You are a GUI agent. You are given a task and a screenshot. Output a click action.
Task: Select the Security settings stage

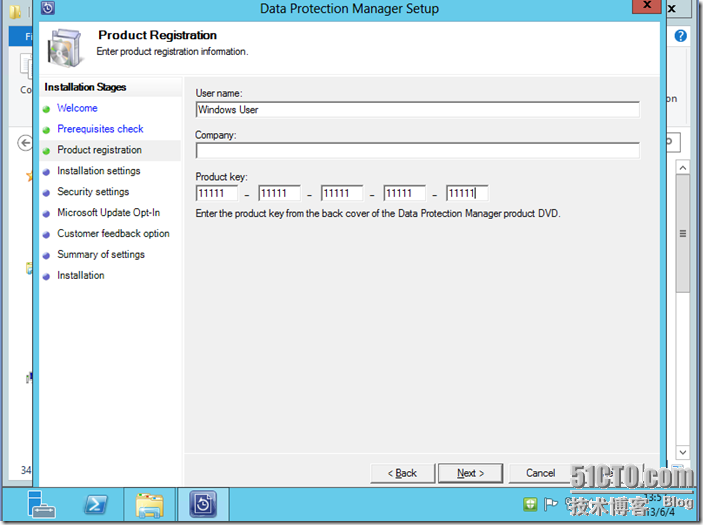[x=93, y=192]
